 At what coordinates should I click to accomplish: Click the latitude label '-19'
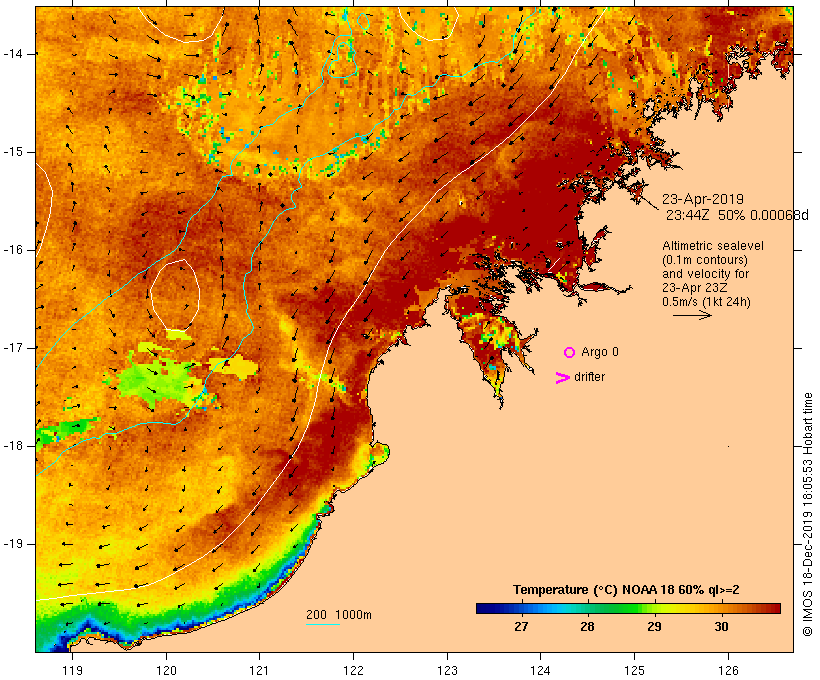(x=13, y=544)
